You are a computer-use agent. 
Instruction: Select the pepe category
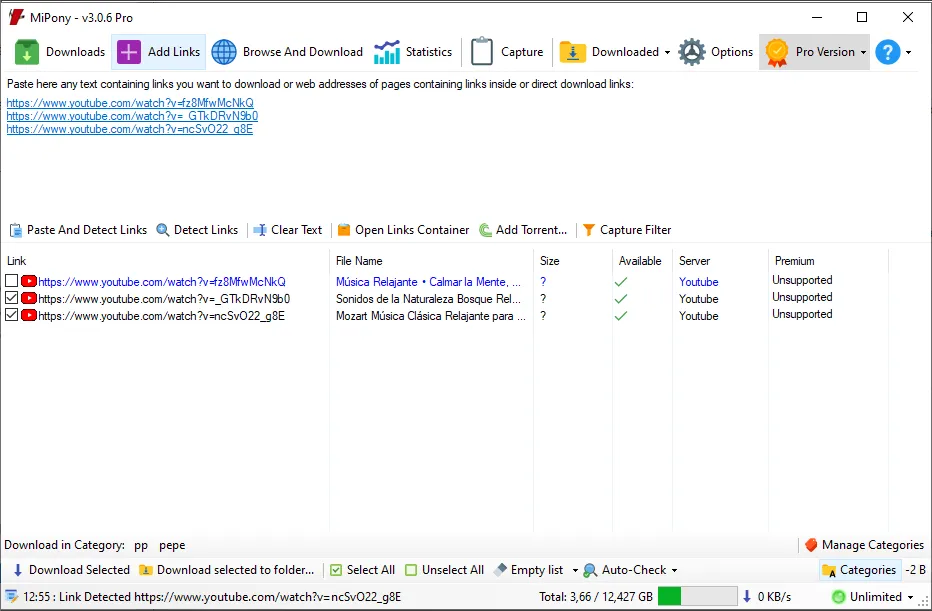click(x=172, y=546)
